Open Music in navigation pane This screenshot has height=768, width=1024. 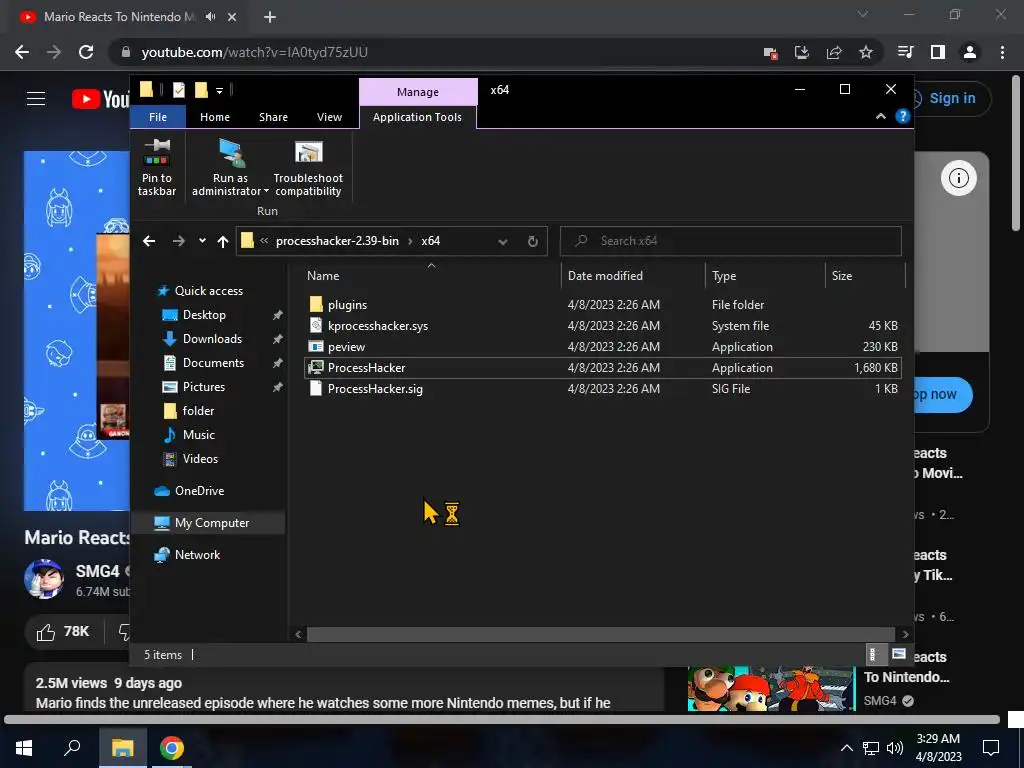tap(199, 435)
